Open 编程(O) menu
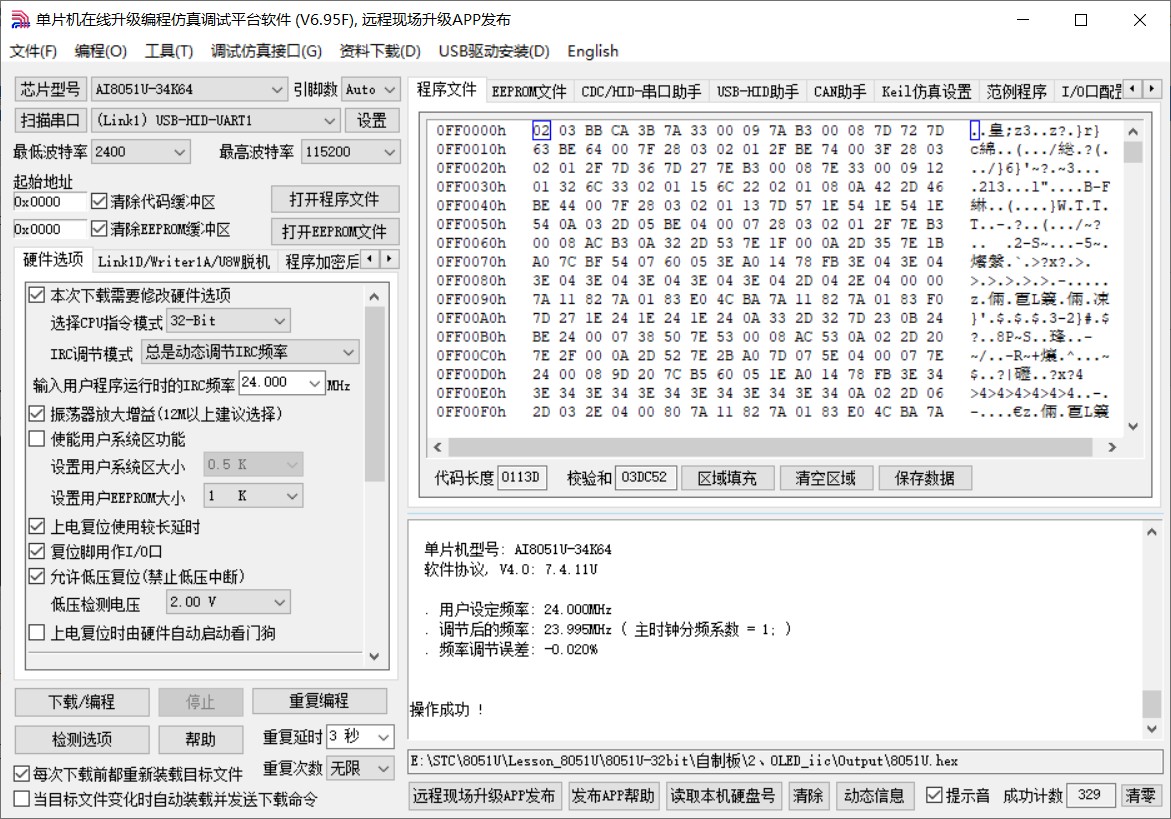The height and width of the screenshot is (819, 1171). coord(101,51)
